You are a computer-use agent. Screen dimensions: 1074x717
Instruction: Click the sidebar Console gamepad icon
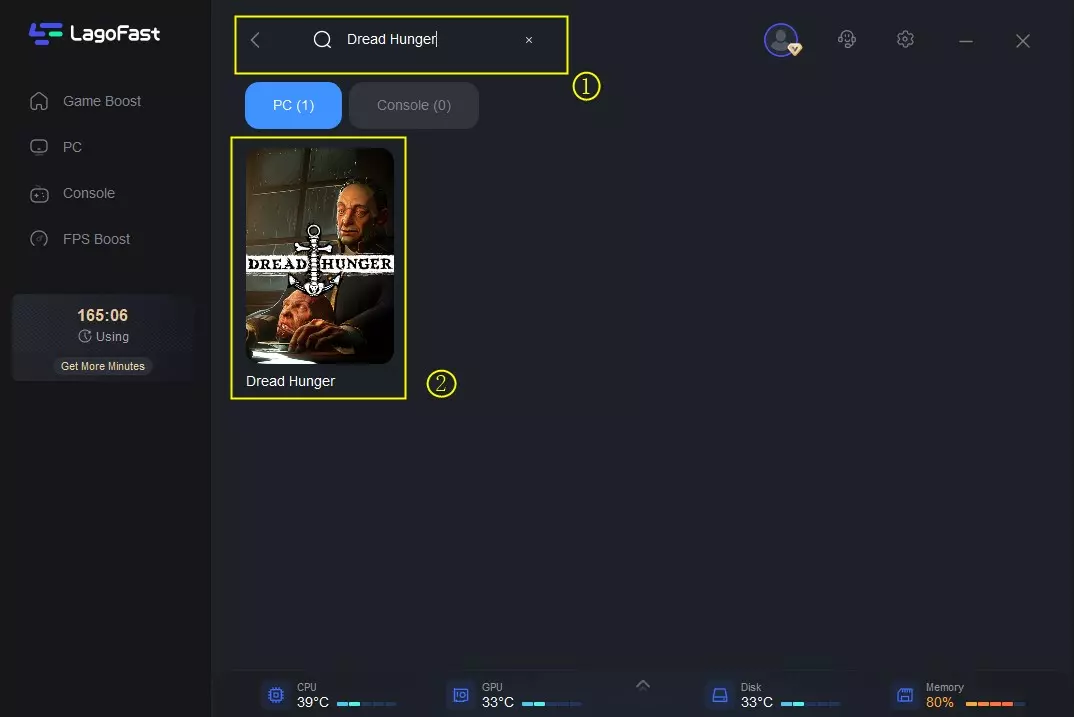pyautogui.click(x=39, y=194)
